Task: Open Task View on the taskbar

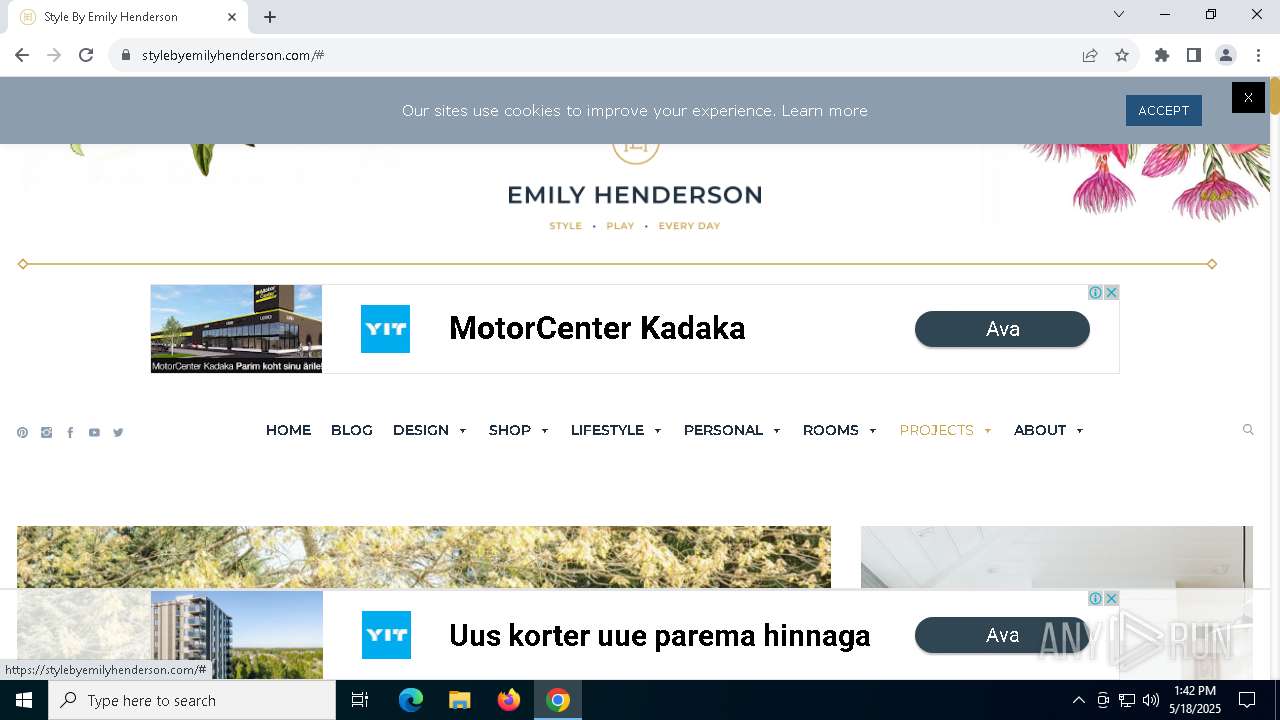Action: tap(360, 700)
